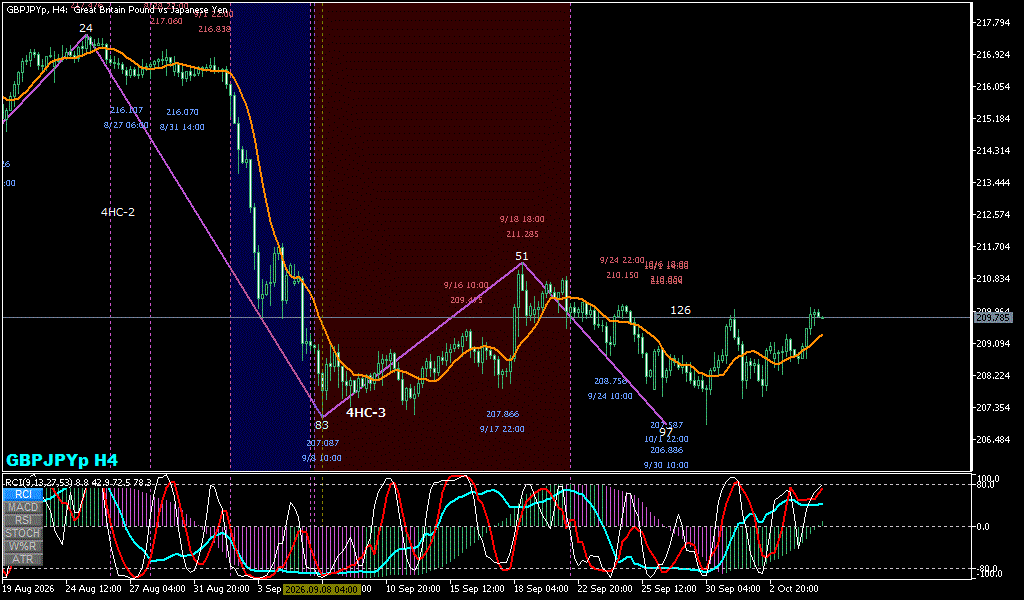Click the 9/30 10:00 time label
The image size is (1024, 600).
666,466
